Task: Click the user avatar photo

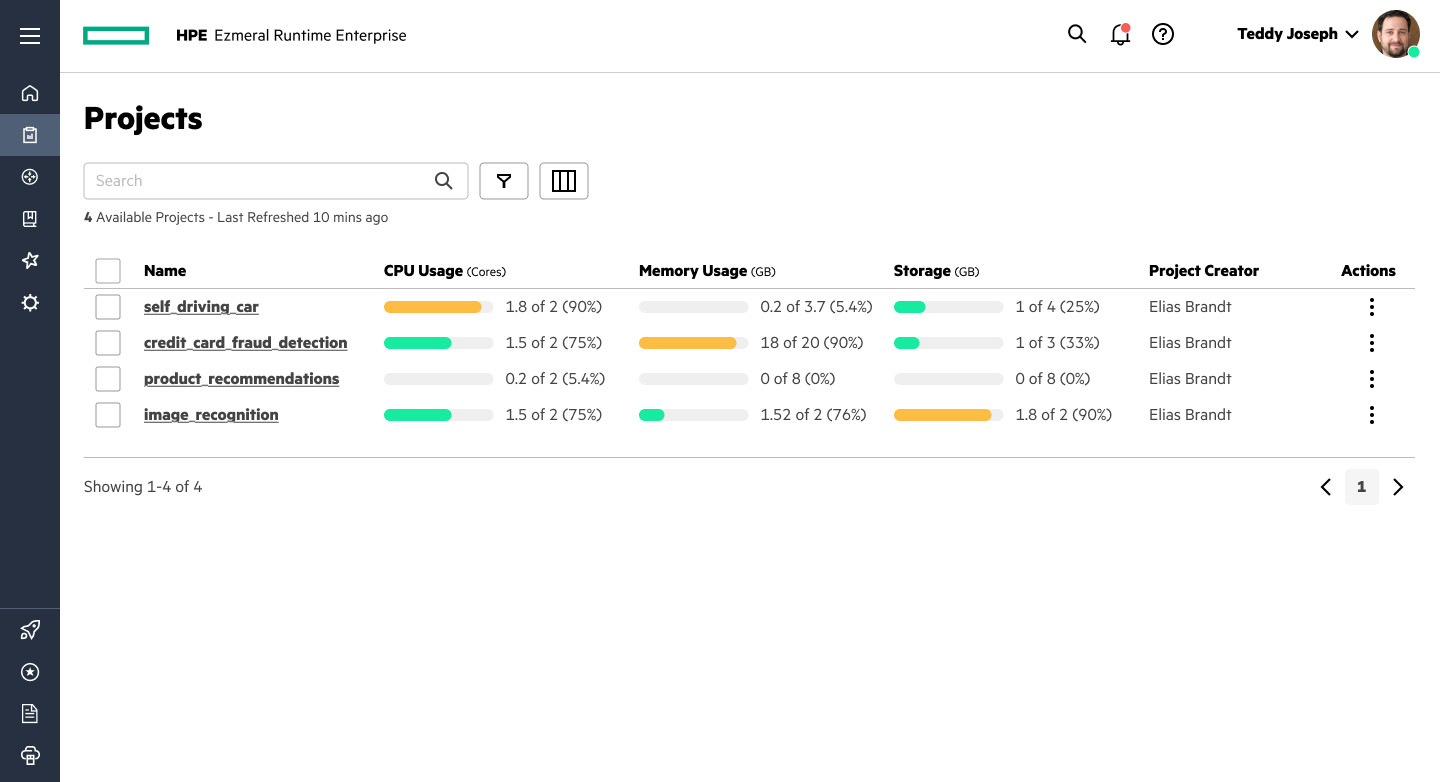Action: [1396, 34]
